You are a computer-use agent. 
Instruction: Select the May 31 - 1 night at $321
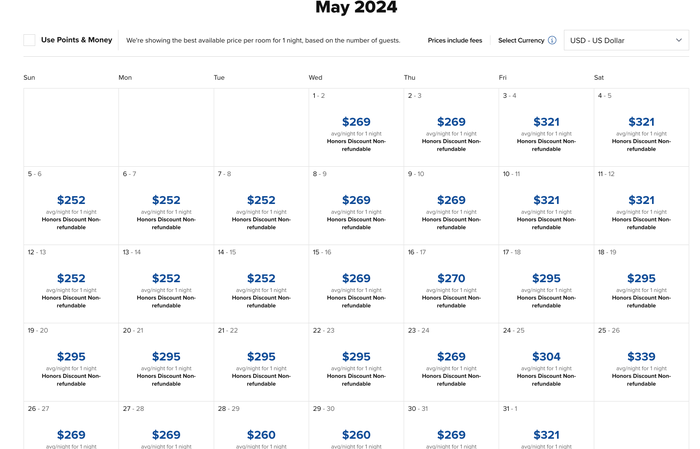pyautogui.click(x=546, y=425)
